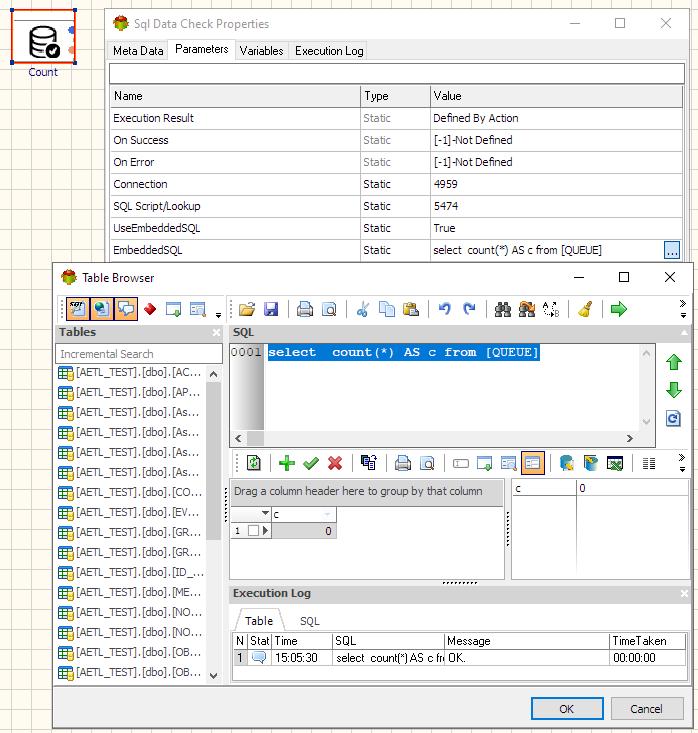
Task: Expand the grid toolbar overflow chevron
Action: [682, 457]
